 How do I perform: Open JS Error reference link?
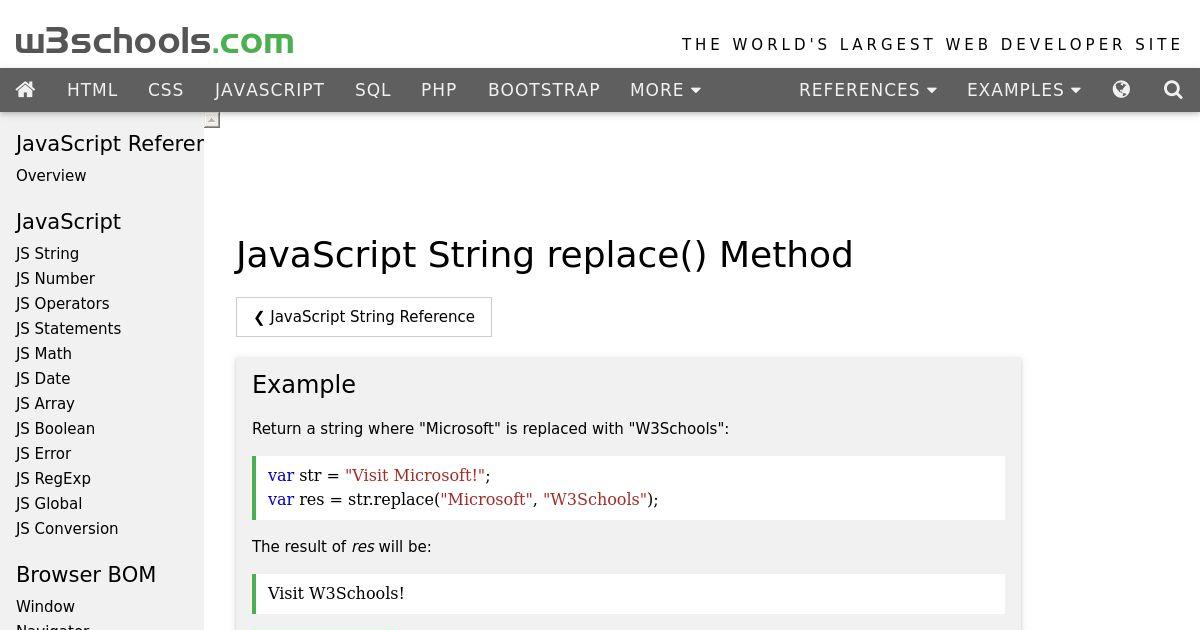[44, 454]
